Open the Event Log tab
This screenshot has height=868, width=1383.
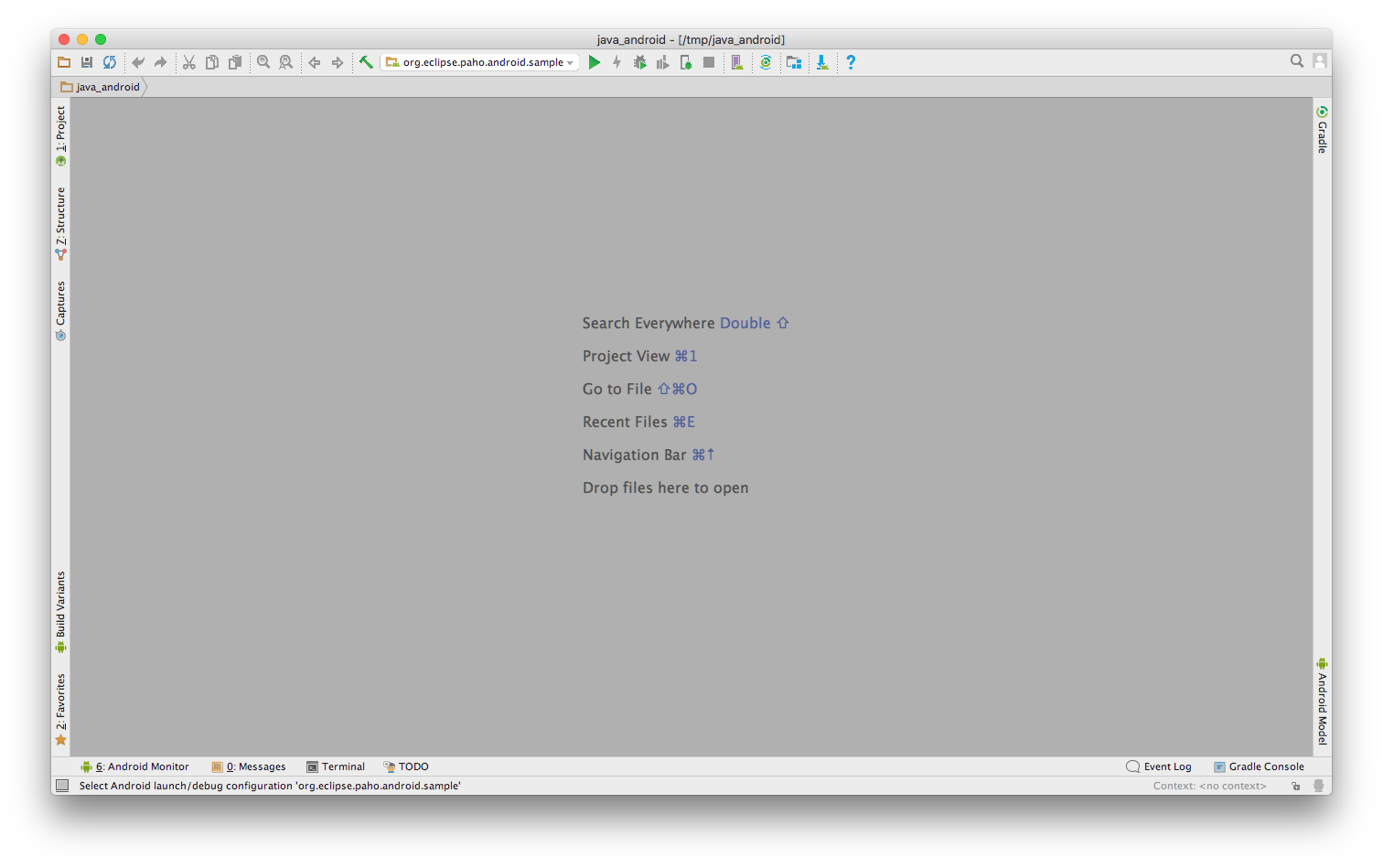pyautogui.click(x=1159, y=766)
